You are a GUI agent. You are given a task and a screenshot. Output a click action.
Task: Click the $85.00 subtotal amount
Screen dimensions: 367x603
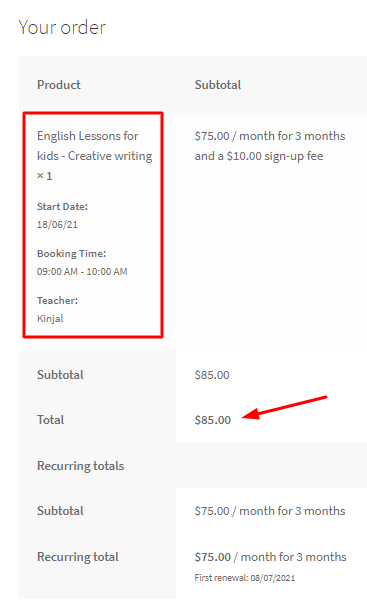tap(212, 375)
